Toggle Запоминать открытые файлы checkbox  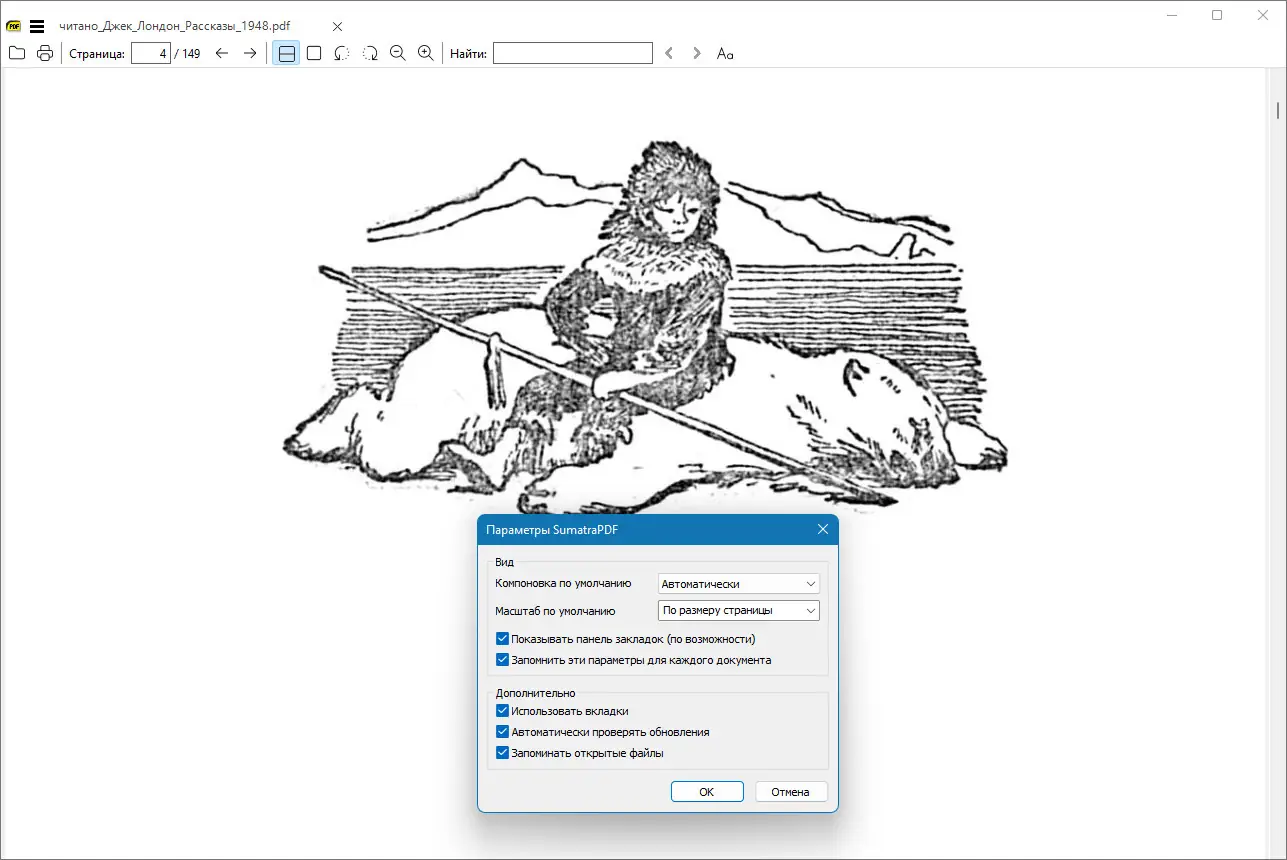coord(503,753)
